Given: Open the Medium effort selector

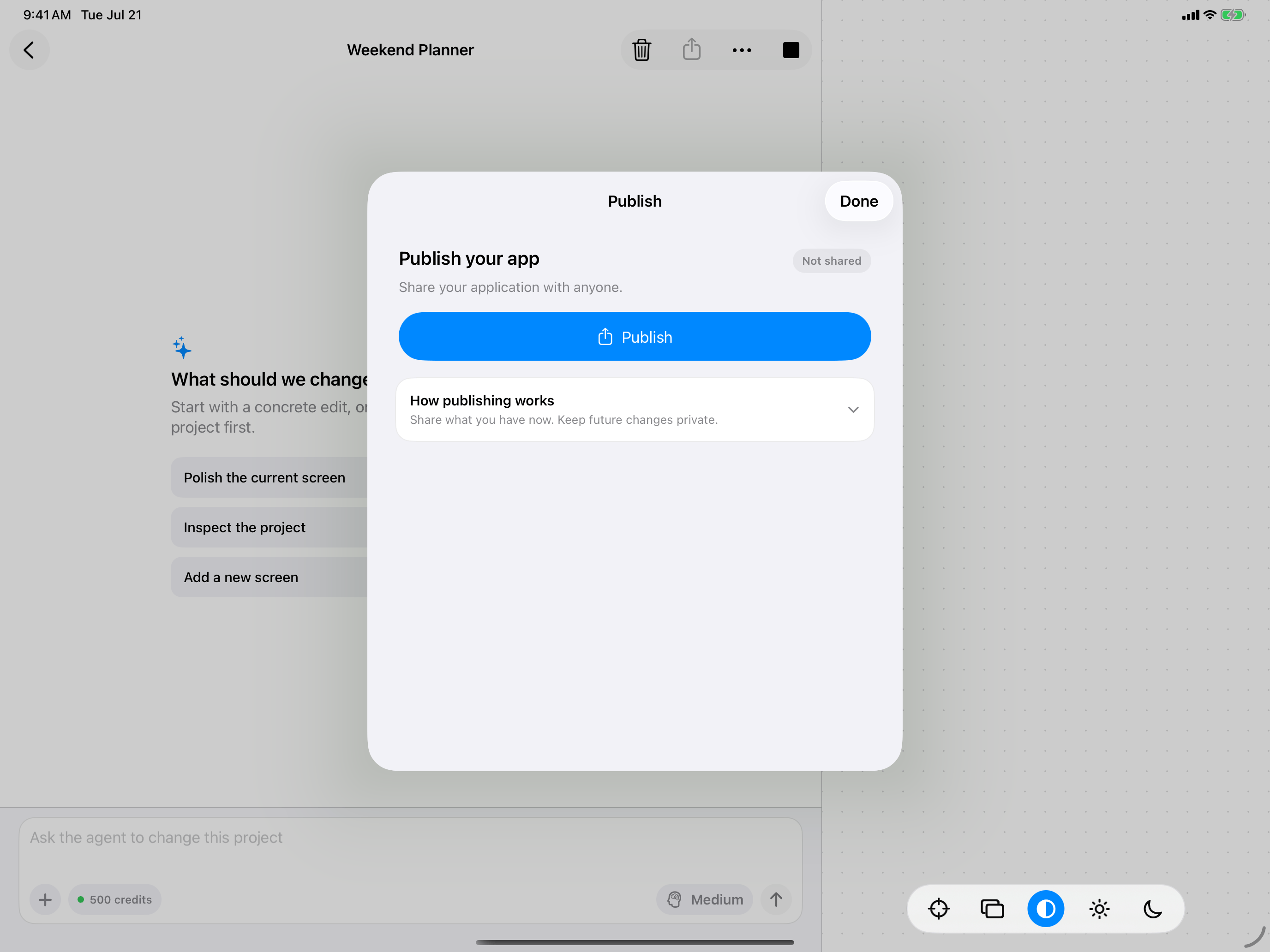Looking at the screenshot, I should tap(705, 900).
